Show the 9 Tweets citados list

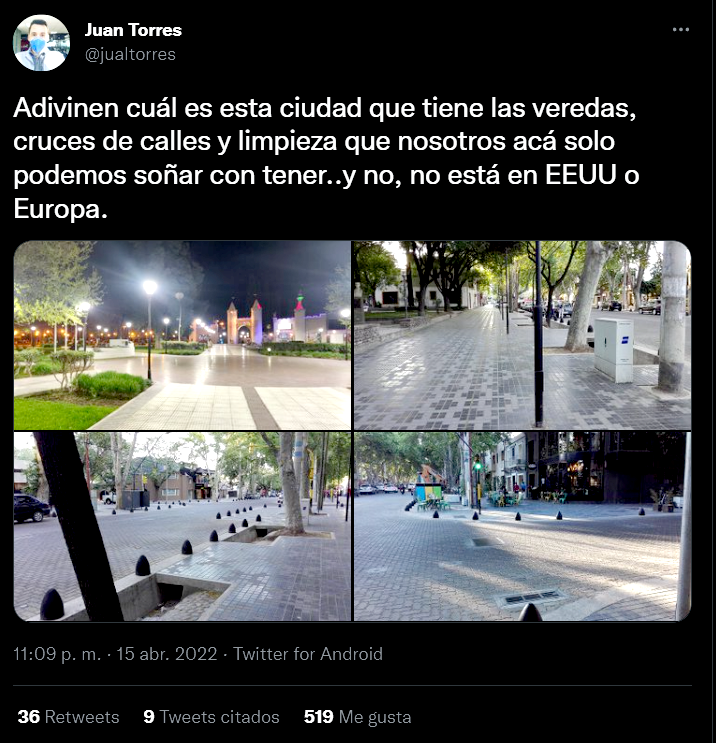point(211,717)
